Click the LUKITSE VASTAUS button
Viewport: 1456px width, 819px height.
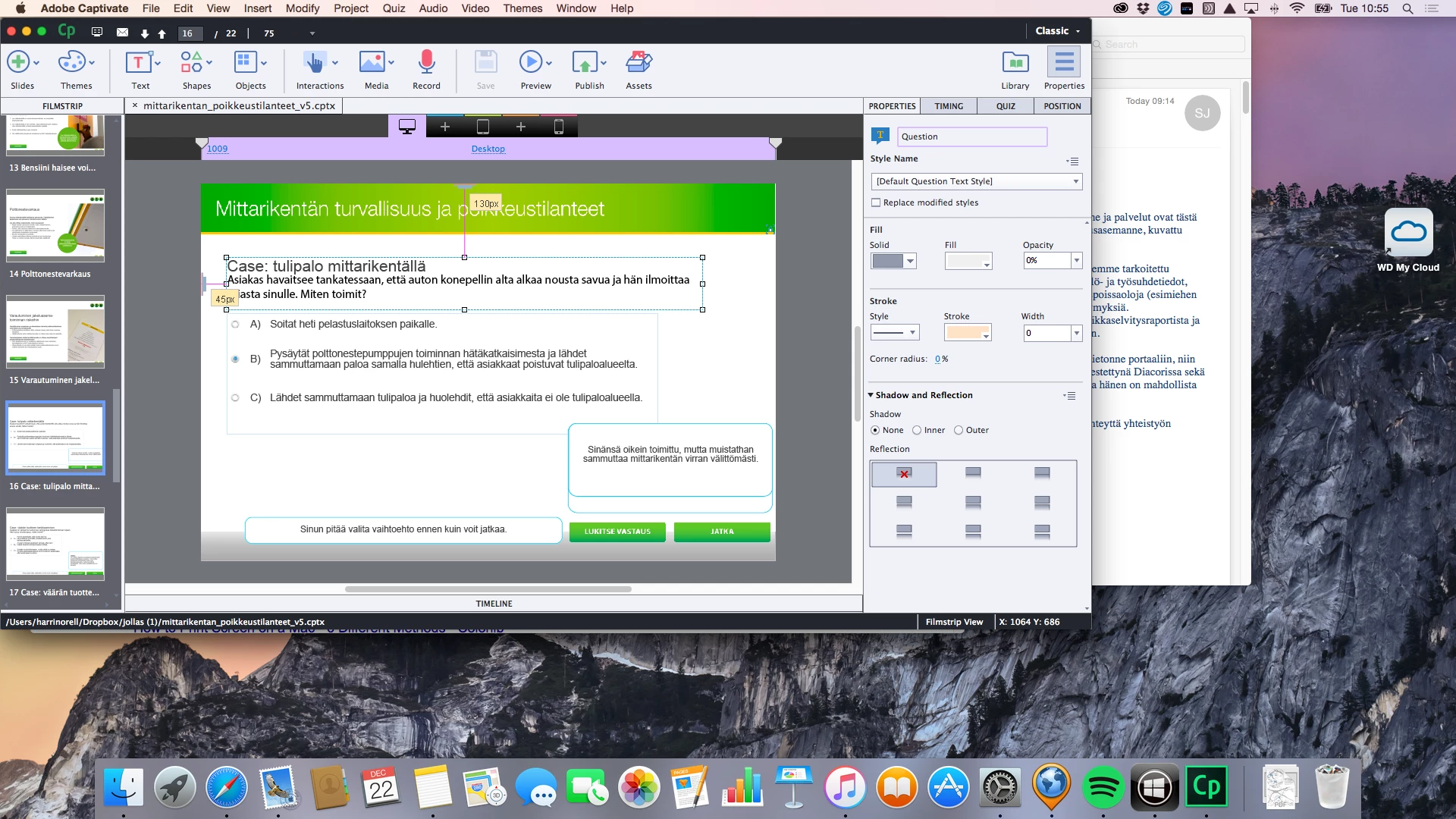pos(617,532)
